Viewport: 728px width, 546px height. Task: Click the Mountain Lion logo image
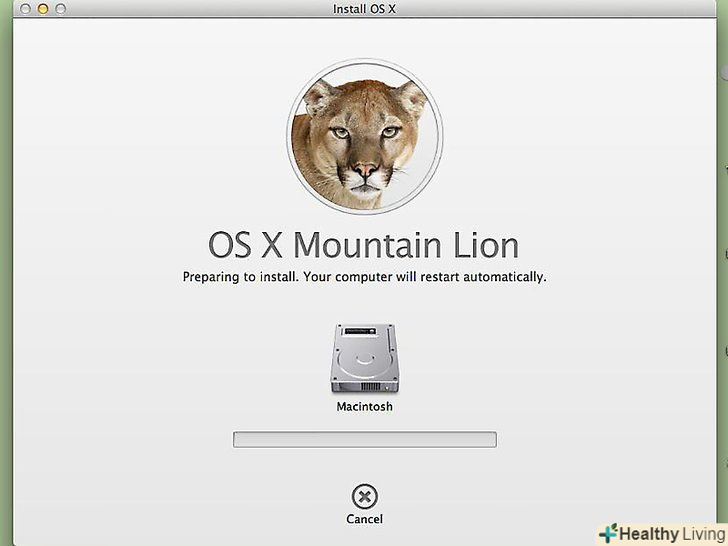click(x=364, y=136)
